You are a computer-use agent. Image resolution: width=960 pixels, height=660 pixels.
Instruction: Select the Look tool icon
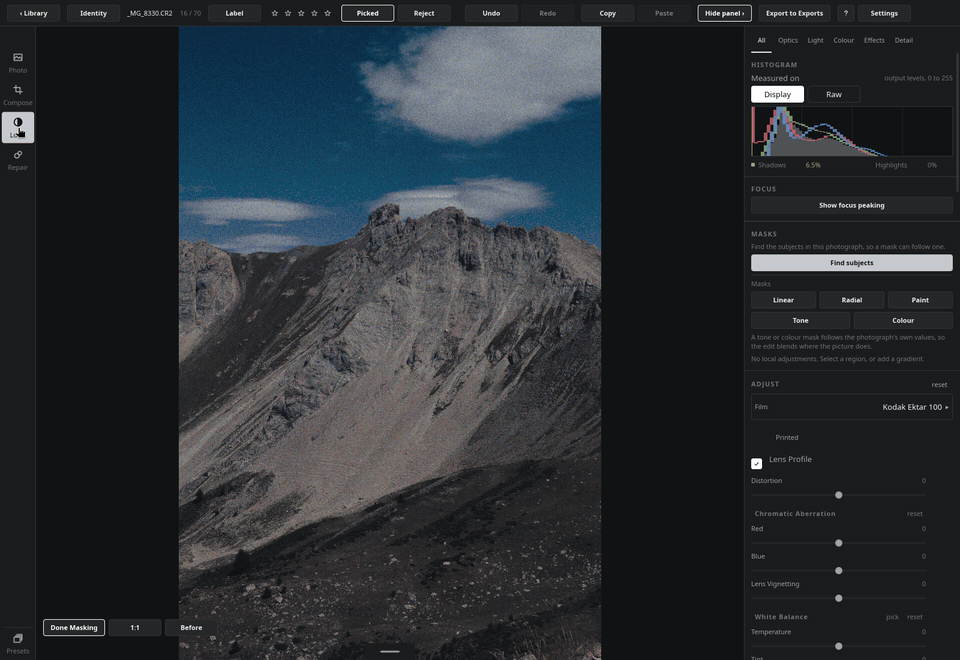coord(18,127)
